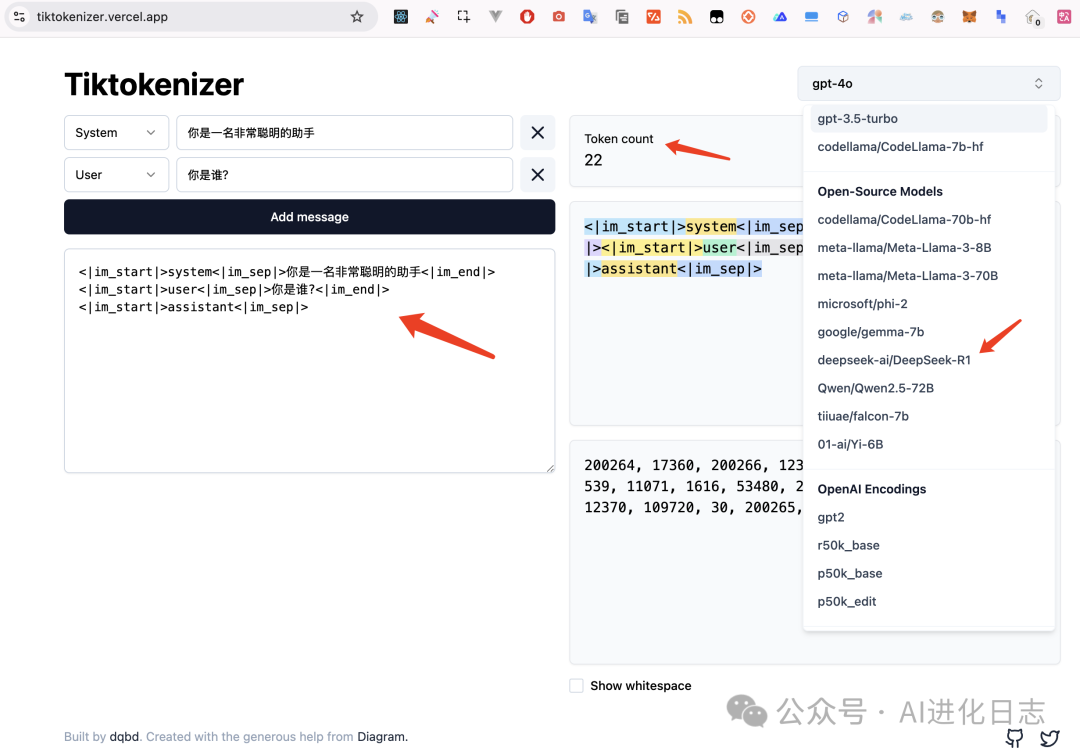Choose Qwen/Qwen2.5-72B model
Viewport: 1080px width, 755px height.
pyautogui.click(x=928, y=389)
